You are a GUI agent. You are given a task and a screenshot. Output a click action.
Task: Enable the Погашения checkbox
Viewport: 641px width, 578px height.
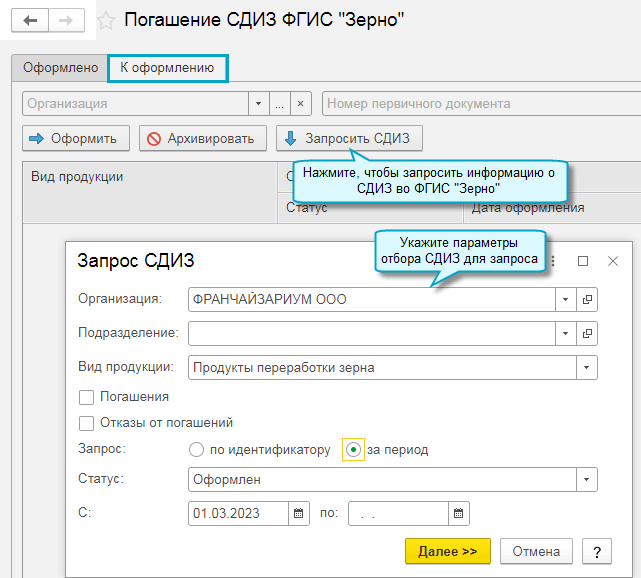click(x=86, y=397)
